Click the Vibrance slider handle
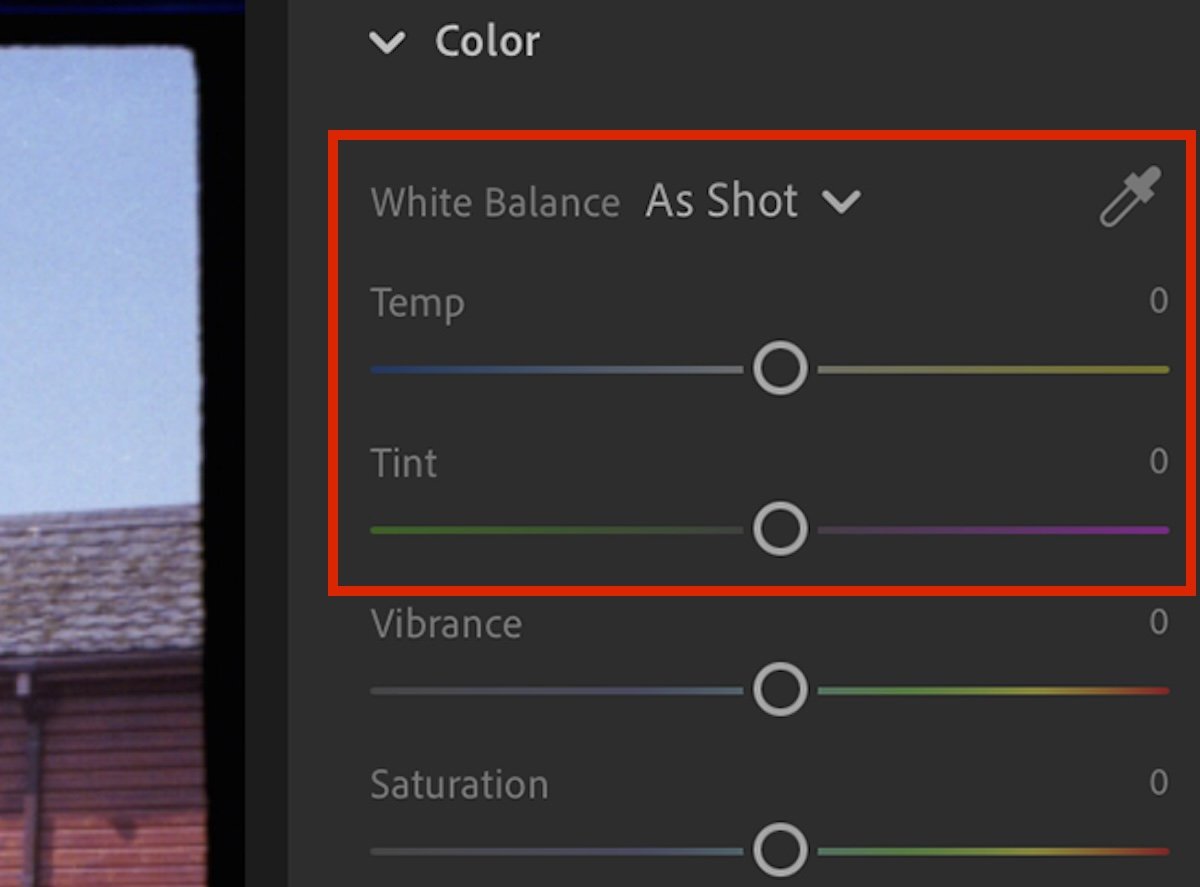 pos(780,690)
